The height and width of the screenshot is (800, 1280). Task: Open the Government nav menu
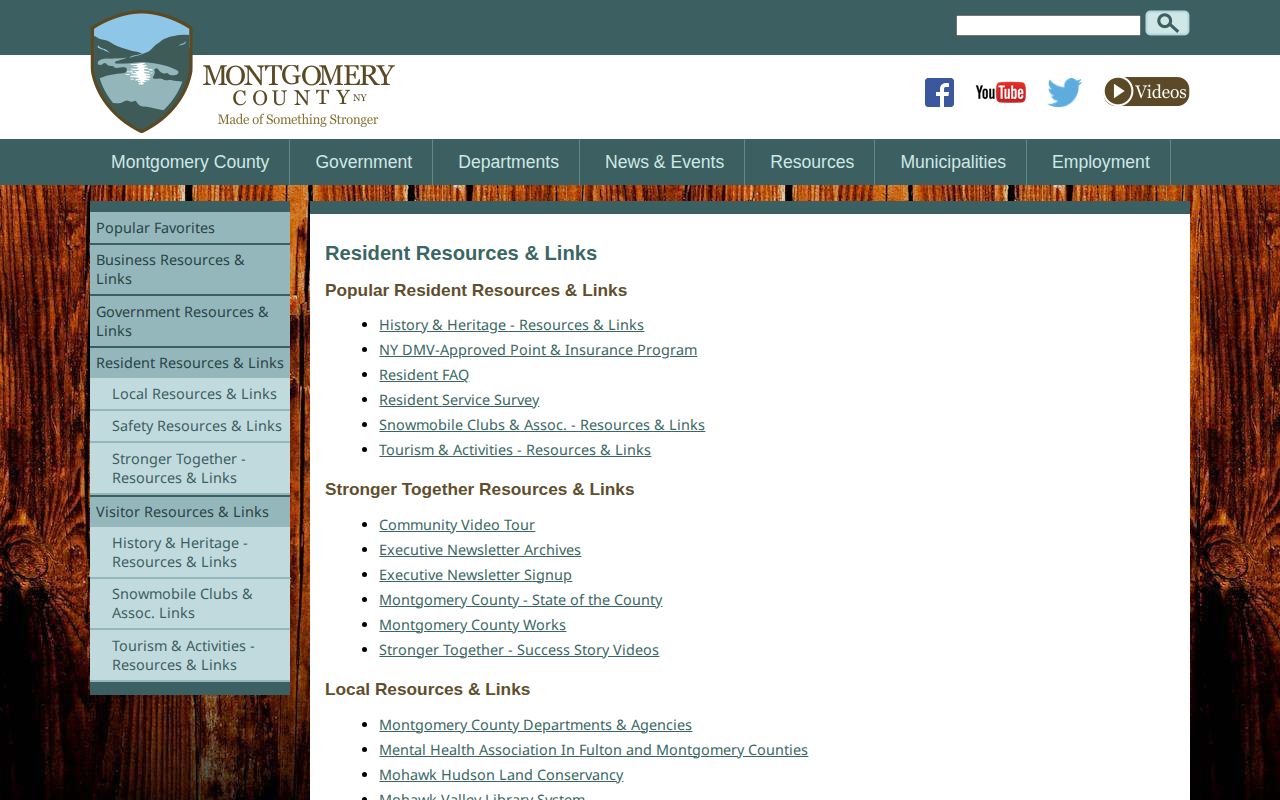coord(364,162)
